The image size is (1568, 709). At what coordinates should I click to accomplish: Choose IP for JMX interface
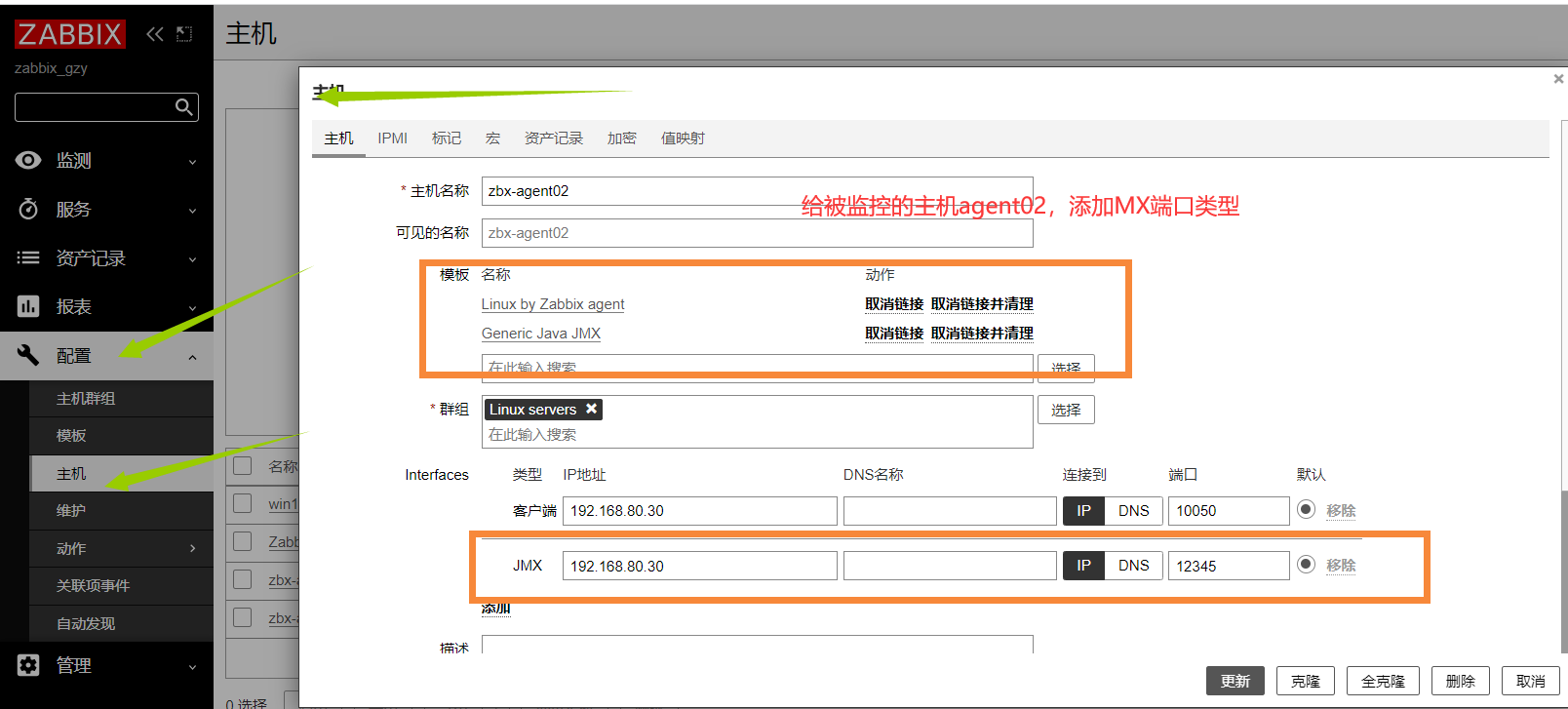(x=1083, y=566)
